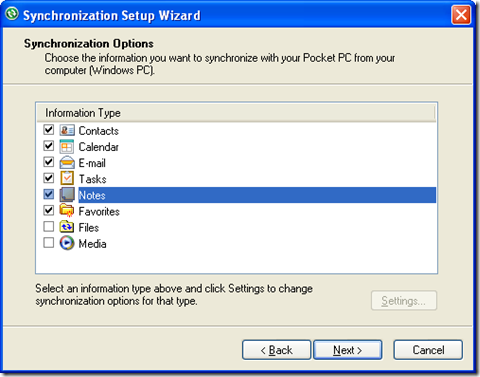Select the E-mail list item label
This screenshot has width=480, height=377.
click(92, 163)
